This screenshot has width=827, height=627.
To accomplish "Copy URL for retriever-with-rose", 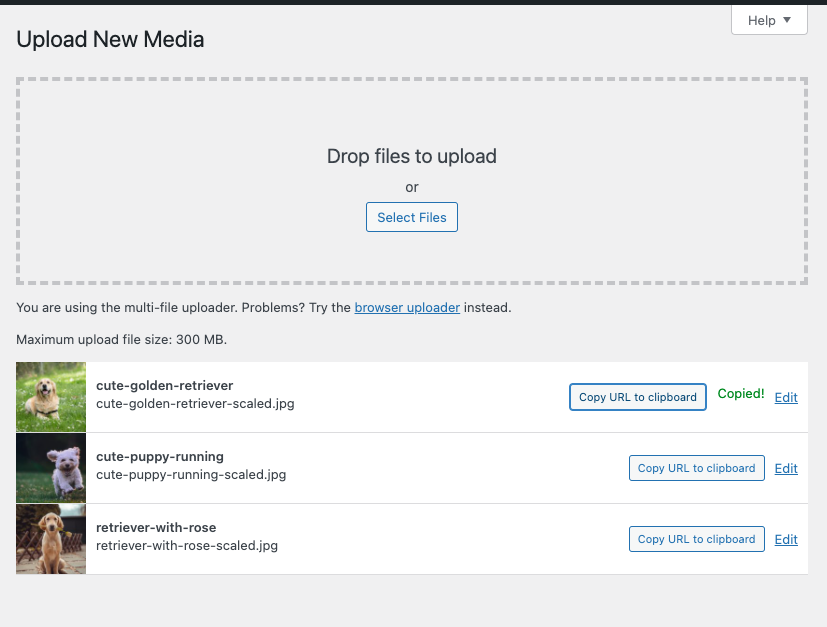I will 696,538.
